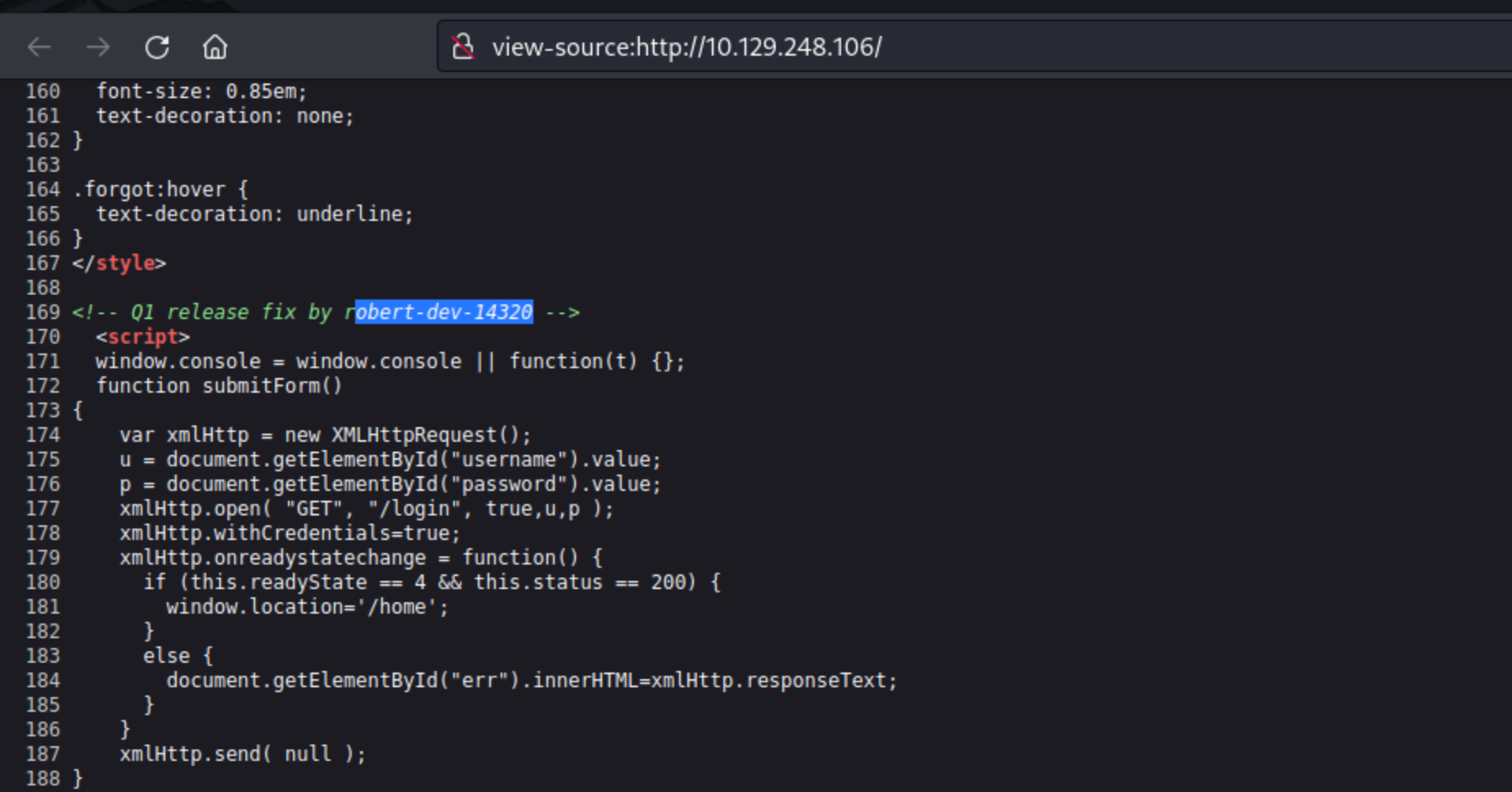Click line number 169 in gutter
This screenshot has width=1512, height=792.
(x=43, y=312)
